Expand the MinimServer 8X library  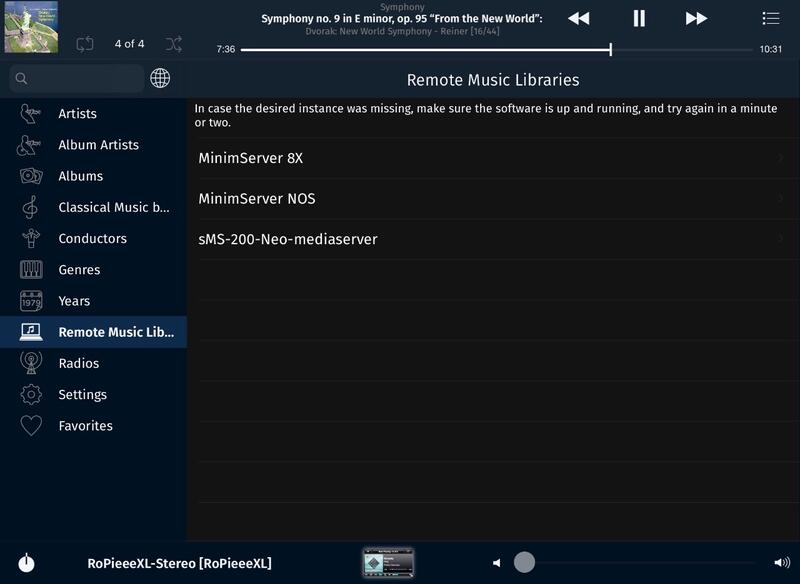780,158
